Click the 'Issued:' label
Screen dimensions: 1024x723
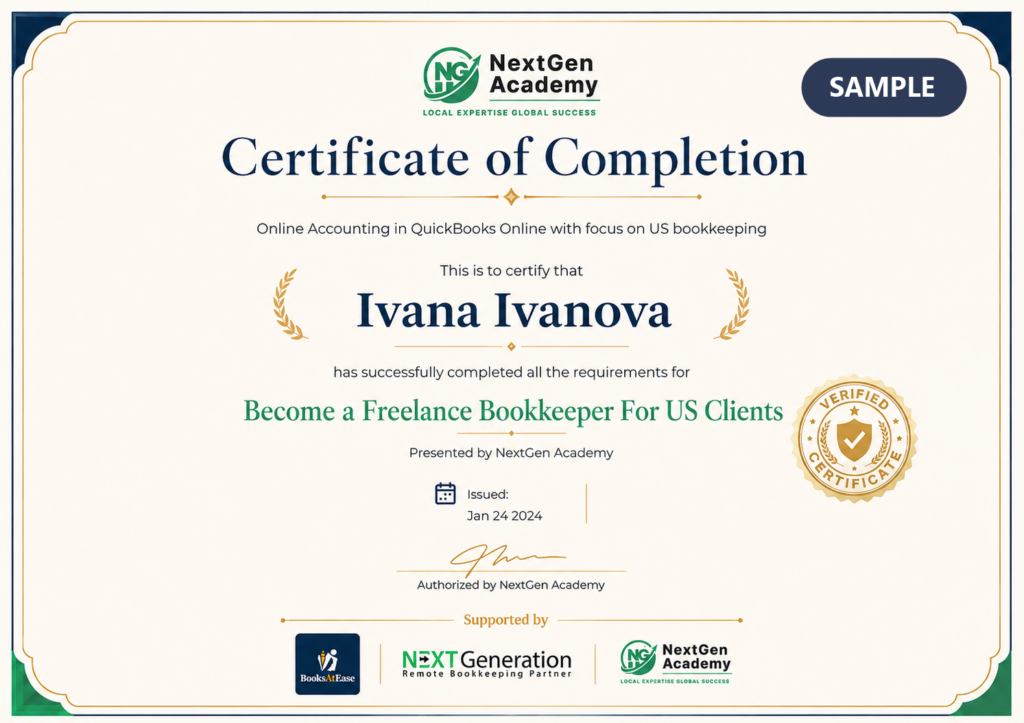(x=488, y=494)
